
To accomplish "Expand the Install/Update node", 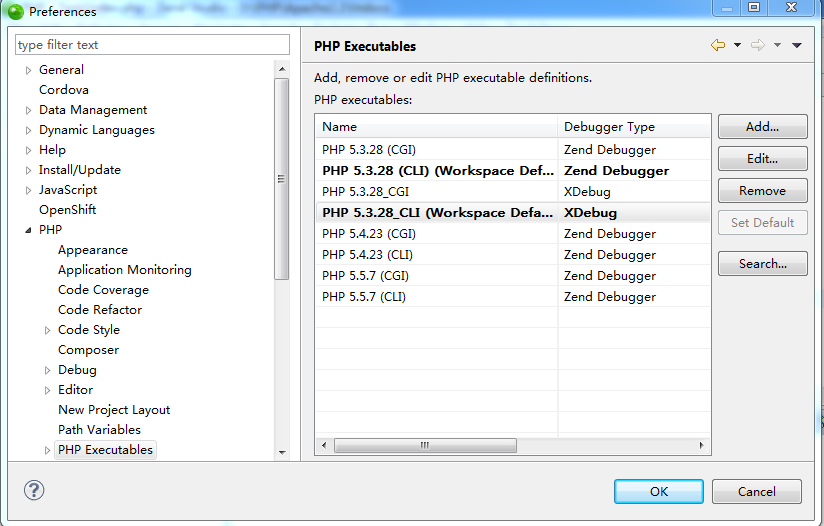I will tap(28, 170).
